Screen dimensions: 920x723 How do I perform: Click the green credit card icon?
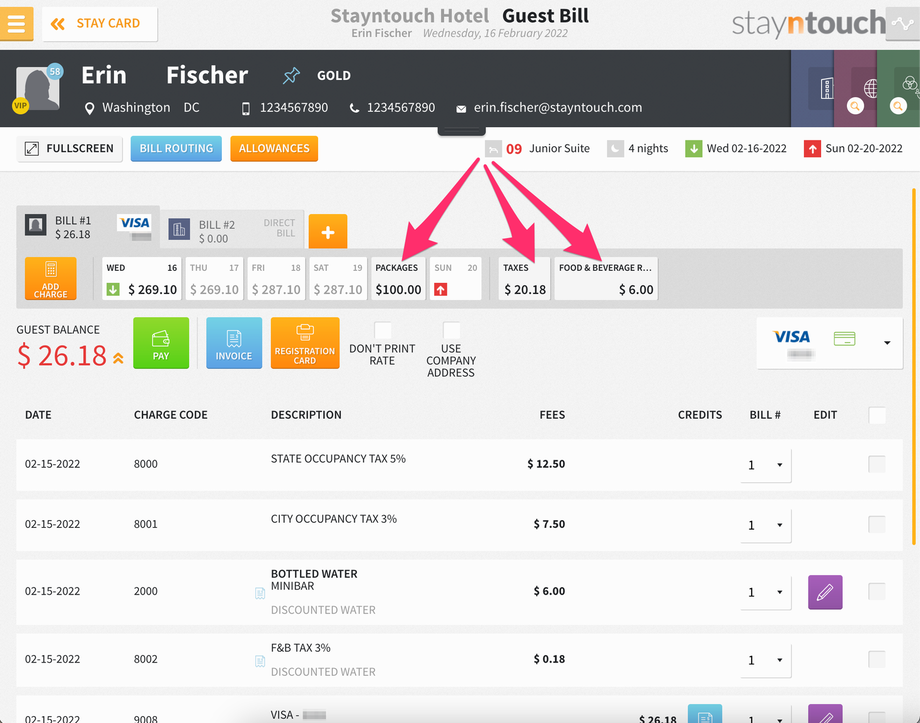[844, 339]
